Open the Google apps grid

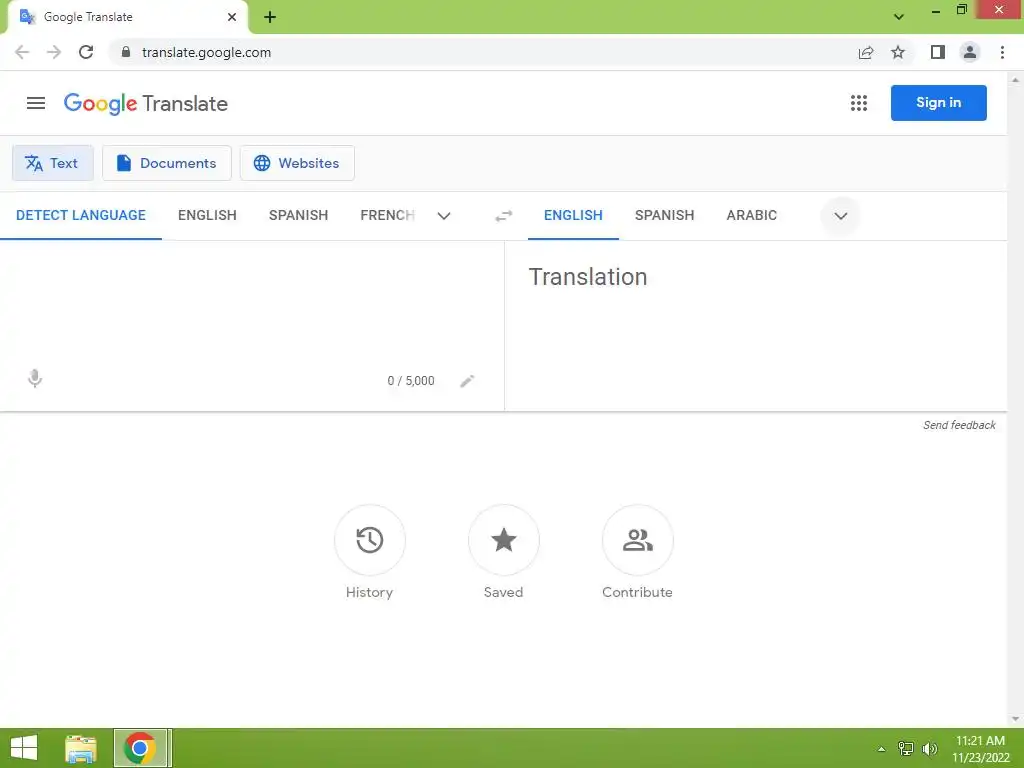(859, 103)
